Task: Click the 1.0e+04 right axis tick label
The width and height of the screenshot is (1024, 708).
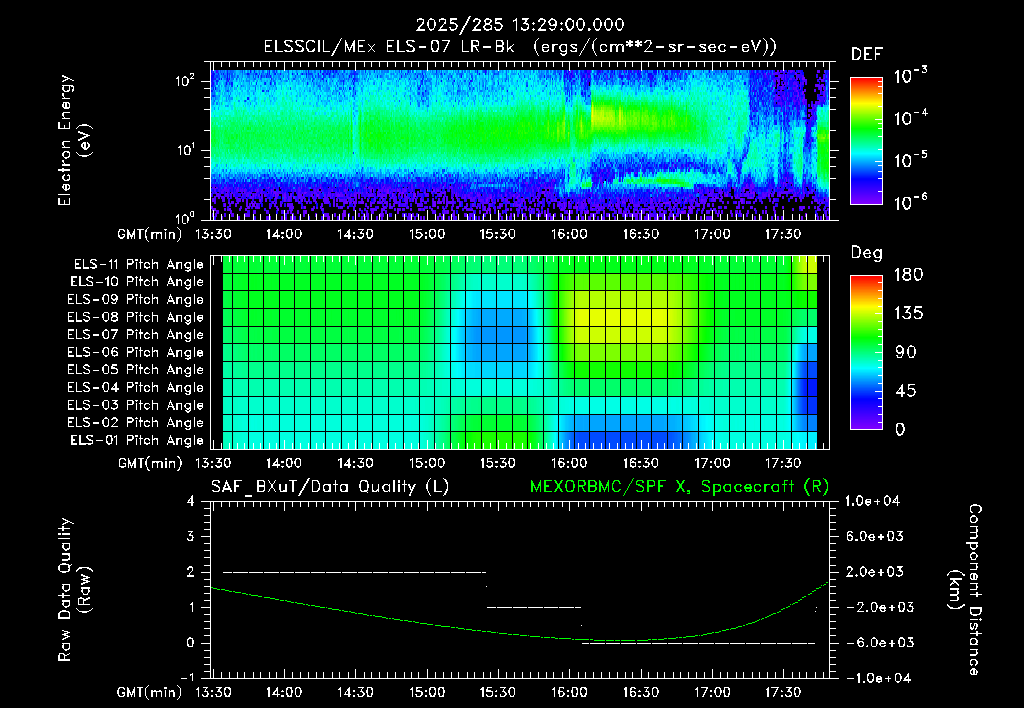Action: [x=872, y=501]
